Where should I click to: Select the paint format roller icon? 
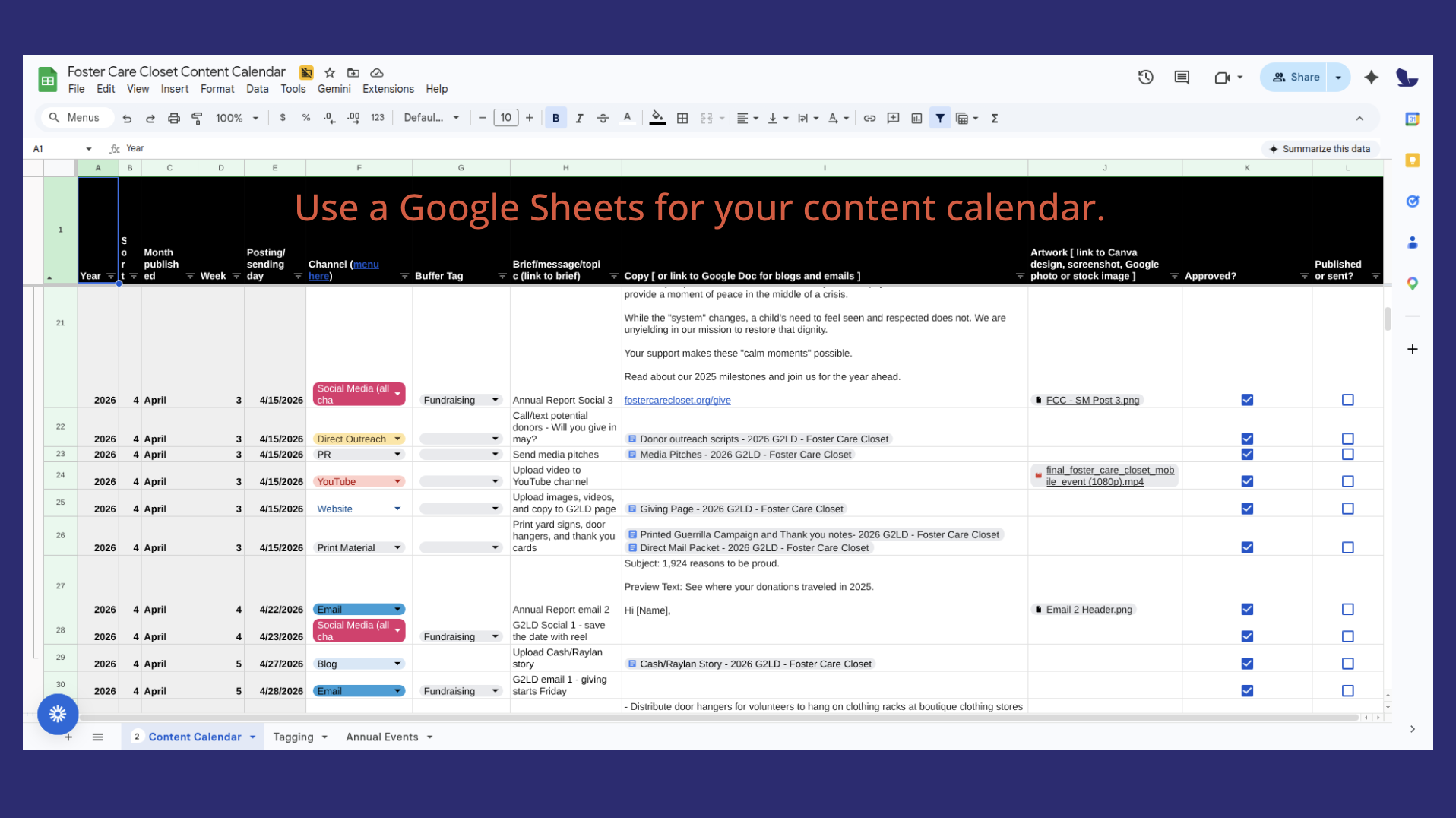coord(198,118)
